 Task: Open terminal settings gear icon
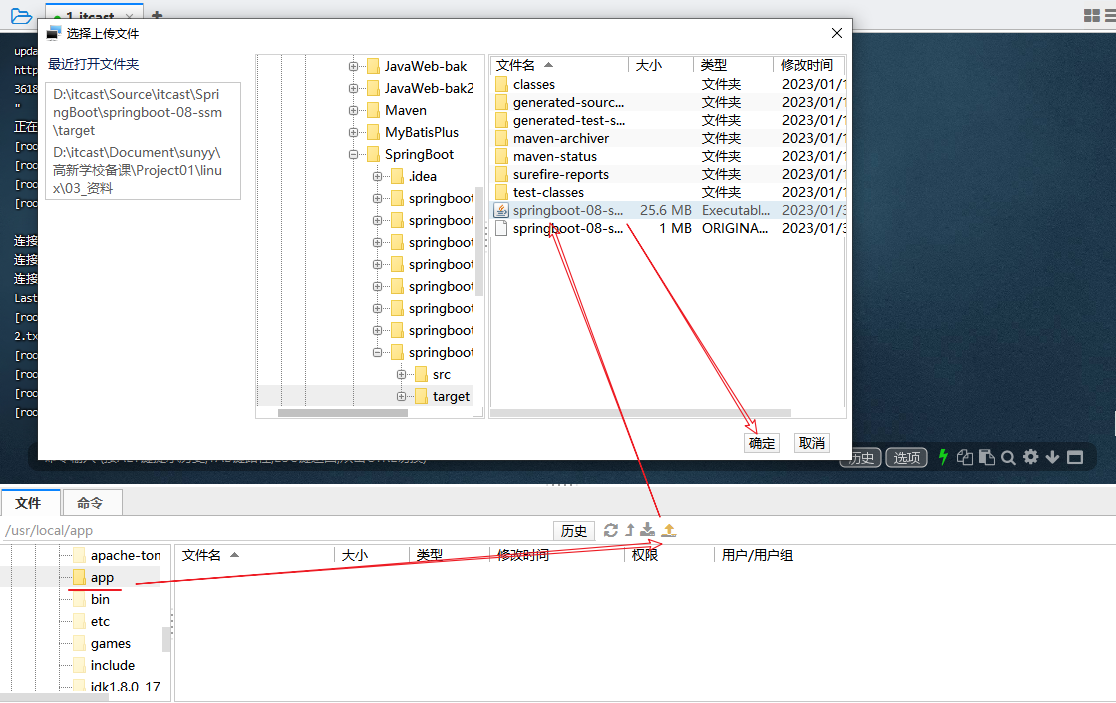click(x=1030, y=457)
